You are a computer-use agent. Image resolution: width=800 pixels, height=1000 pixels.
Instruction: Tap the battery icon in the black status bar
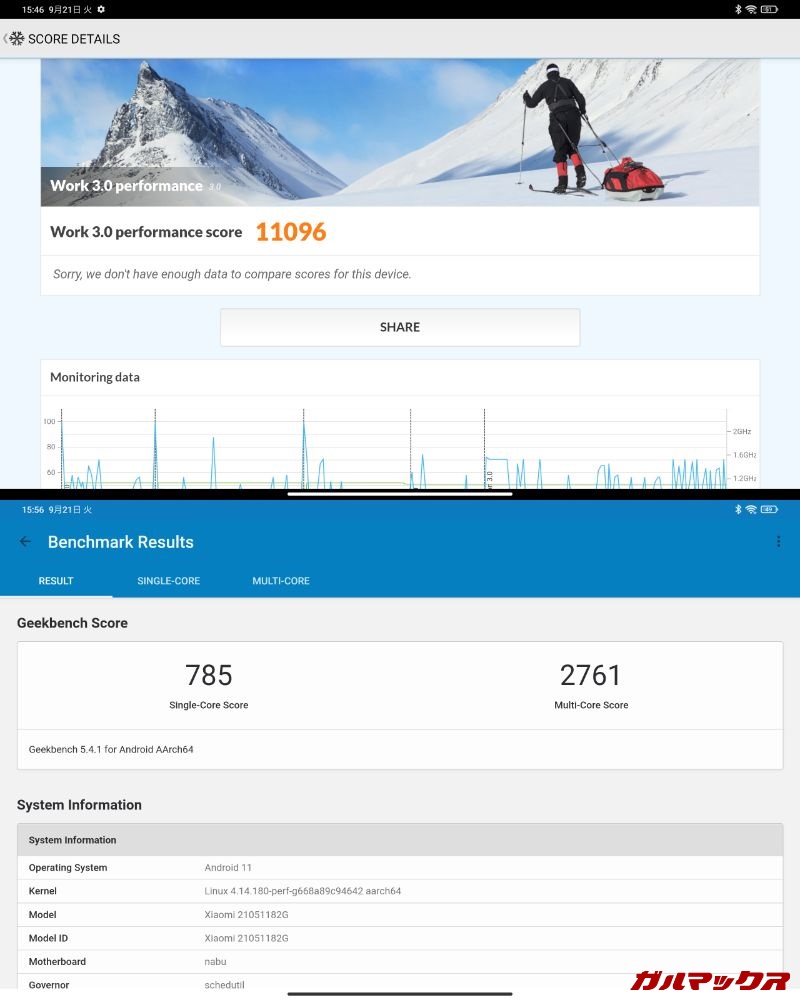[769, 9]
